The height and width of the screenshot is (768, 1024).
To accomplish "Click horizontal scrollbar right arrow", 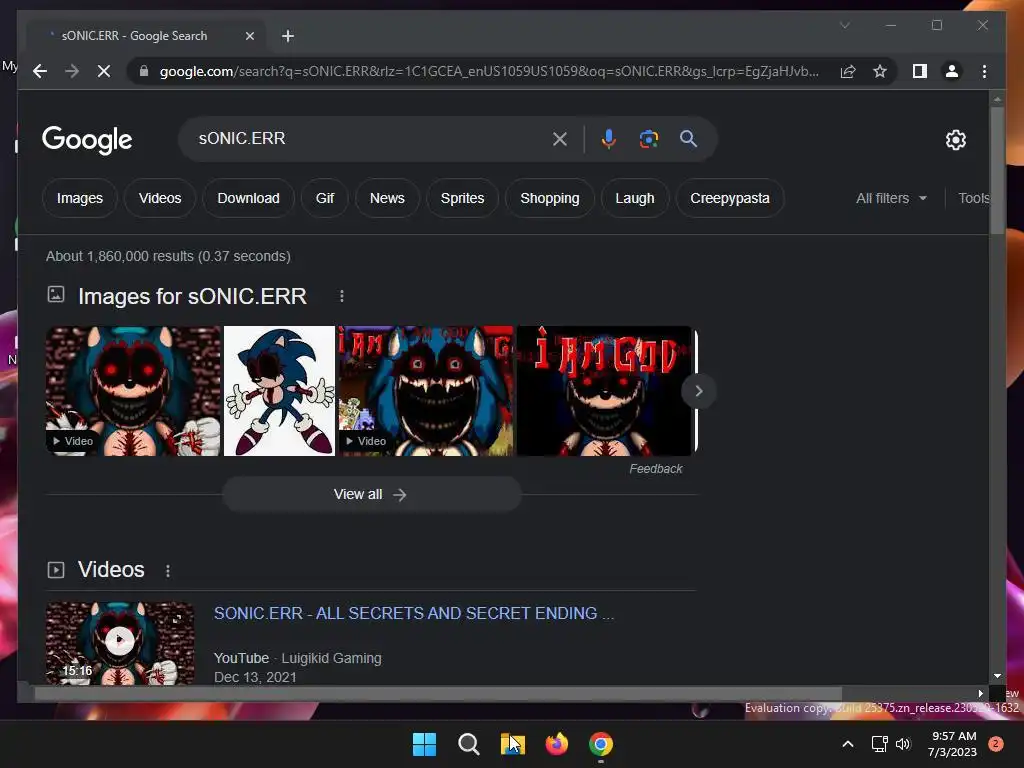I will tap(980, 694).
